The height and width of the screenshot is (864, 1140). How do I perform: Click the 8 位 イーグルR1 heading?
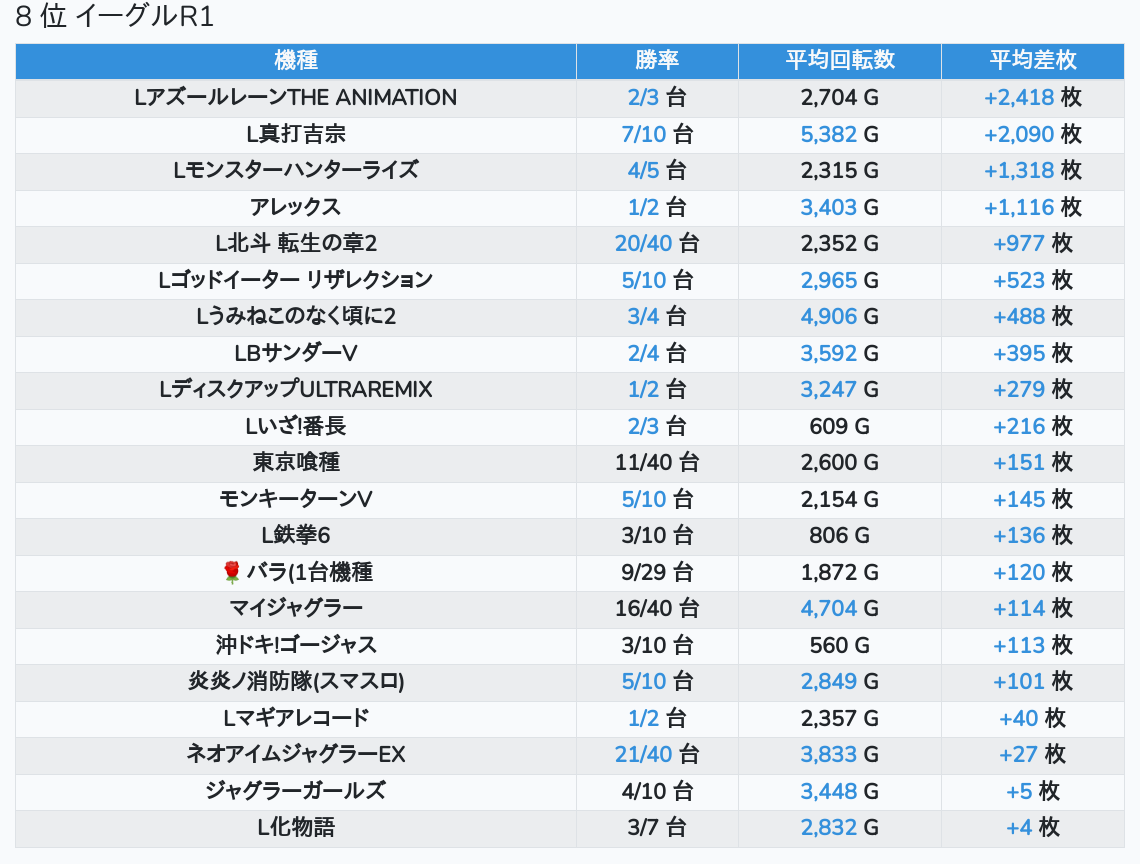tap(115, 18)
